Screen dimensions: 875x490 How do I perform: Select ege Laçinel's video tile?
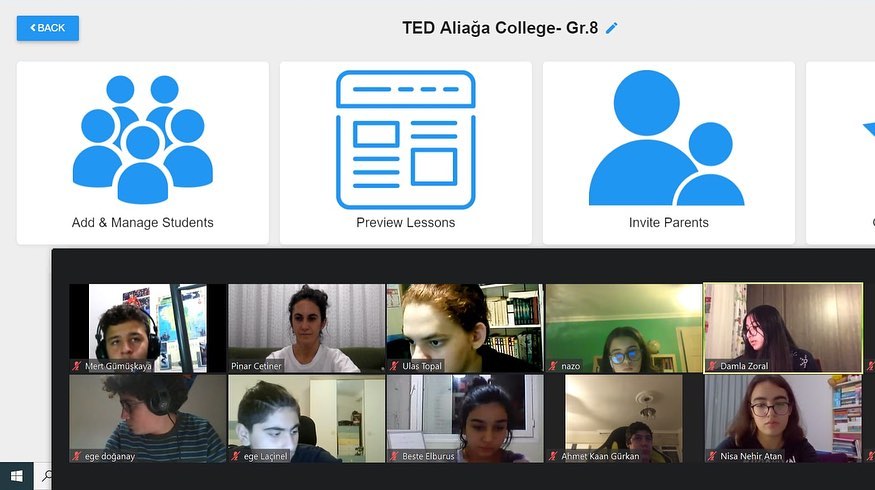[x=306, y=419]
